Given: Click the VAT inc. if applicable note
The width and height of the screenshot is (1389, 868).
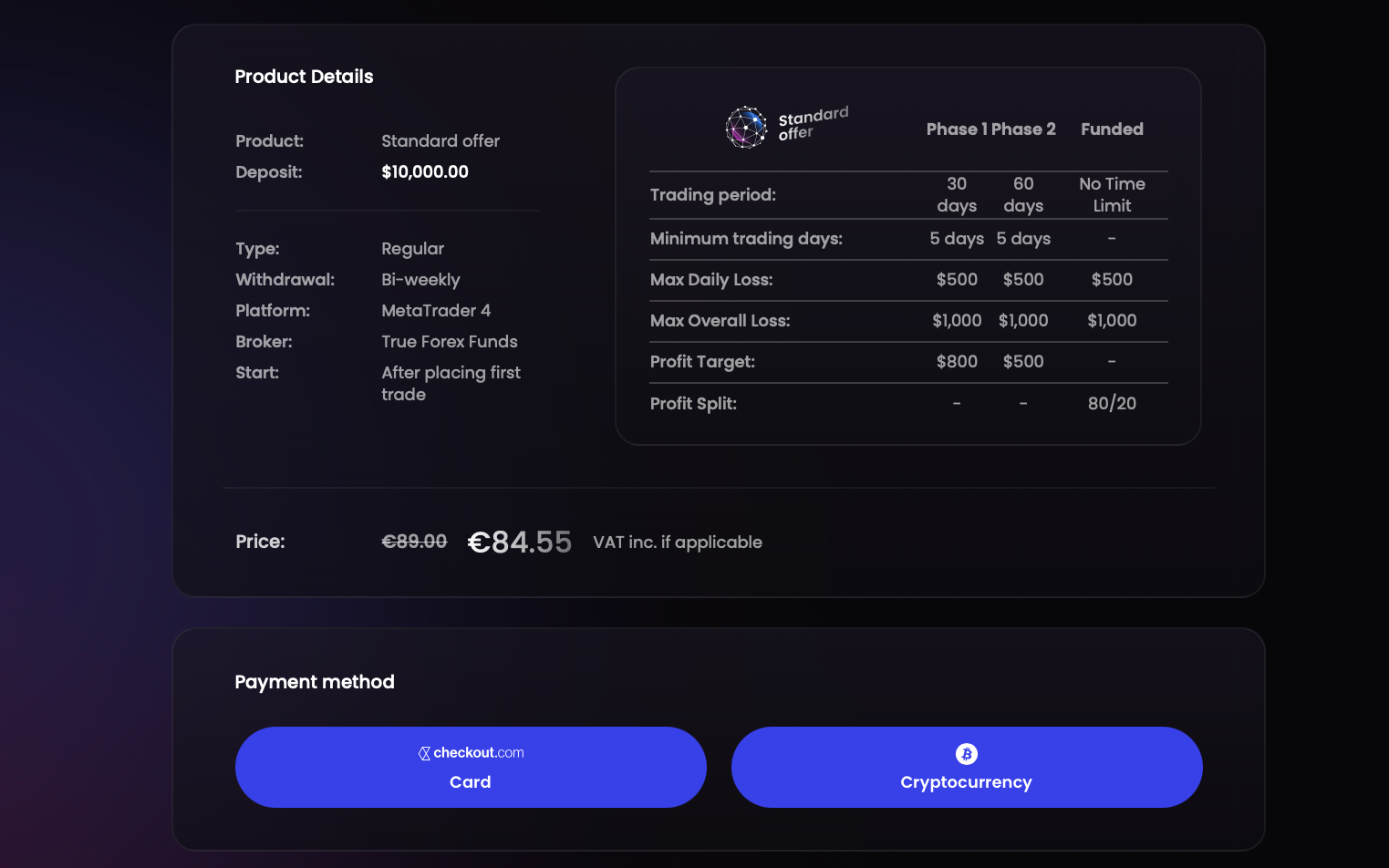Looking at the screenshot, I should point(678,542).
